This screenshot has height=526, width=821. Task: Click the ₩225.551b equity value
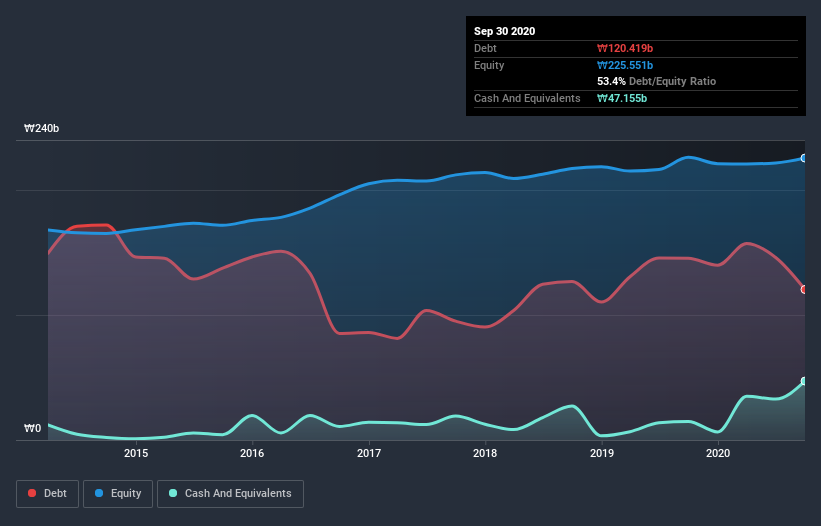[x=625, y=65]
